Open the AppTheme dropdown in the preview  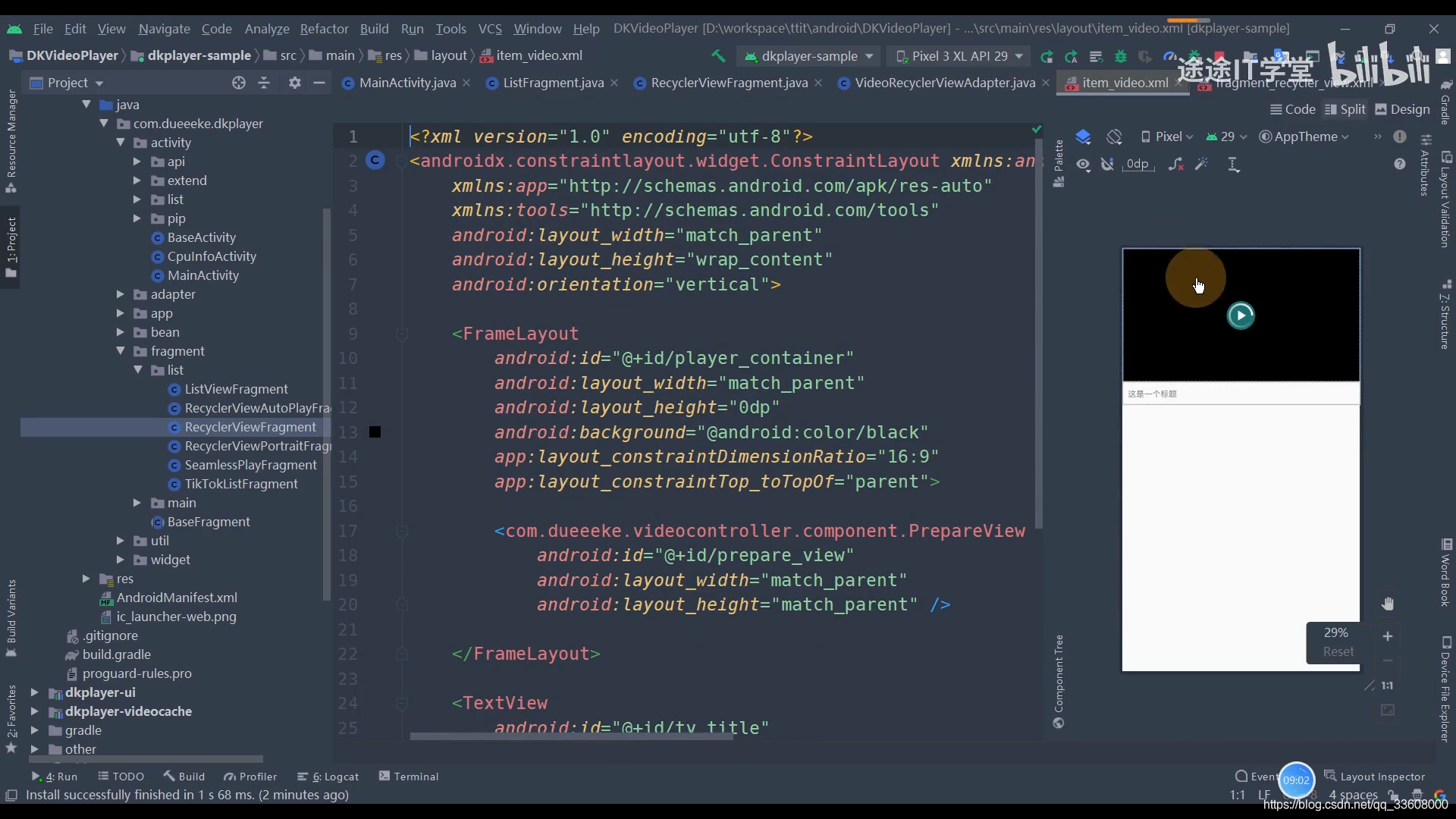(x=1304, y=136)
